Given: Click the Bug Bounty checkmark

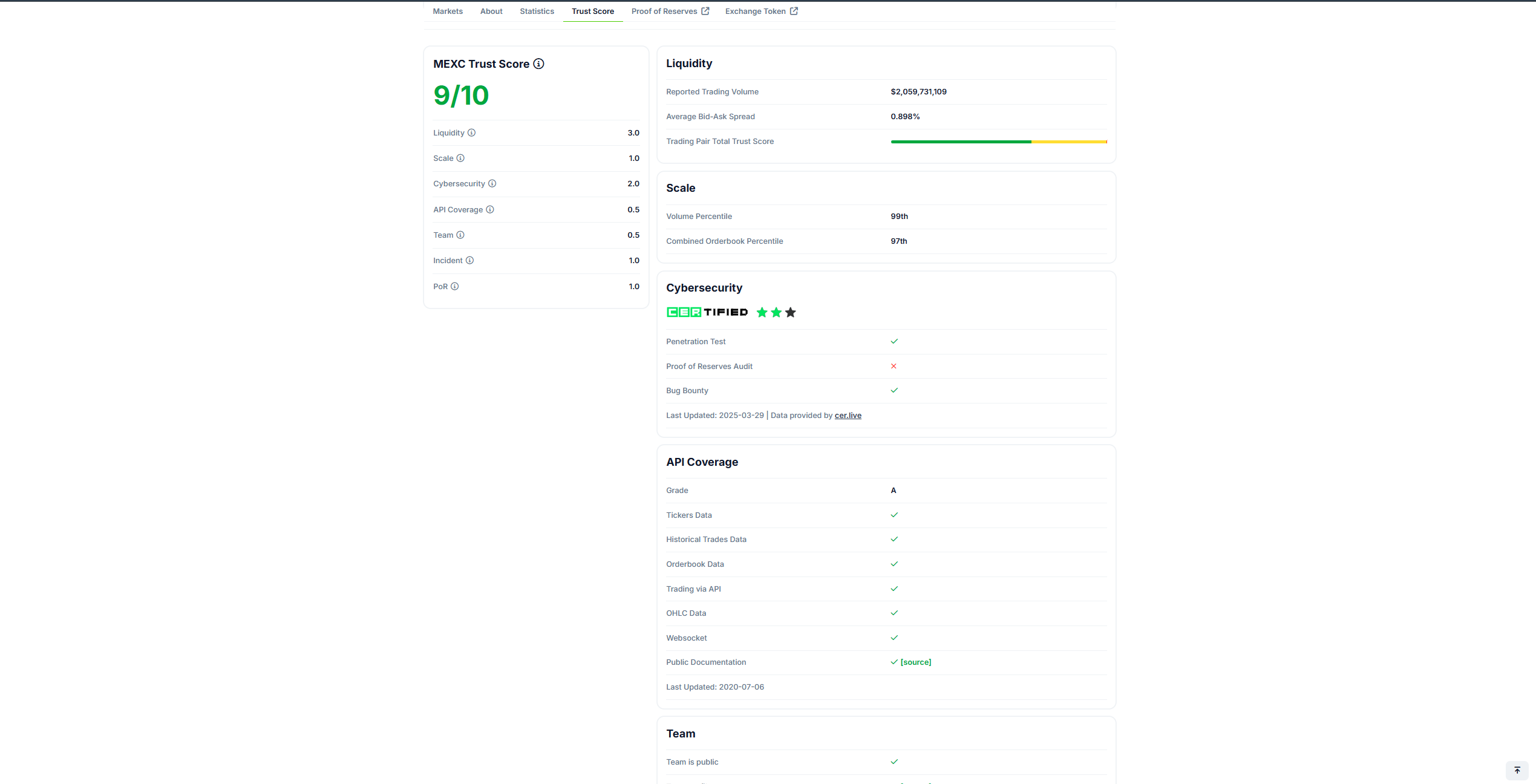Looking at the screenshot, I should (x=894, y=390).
